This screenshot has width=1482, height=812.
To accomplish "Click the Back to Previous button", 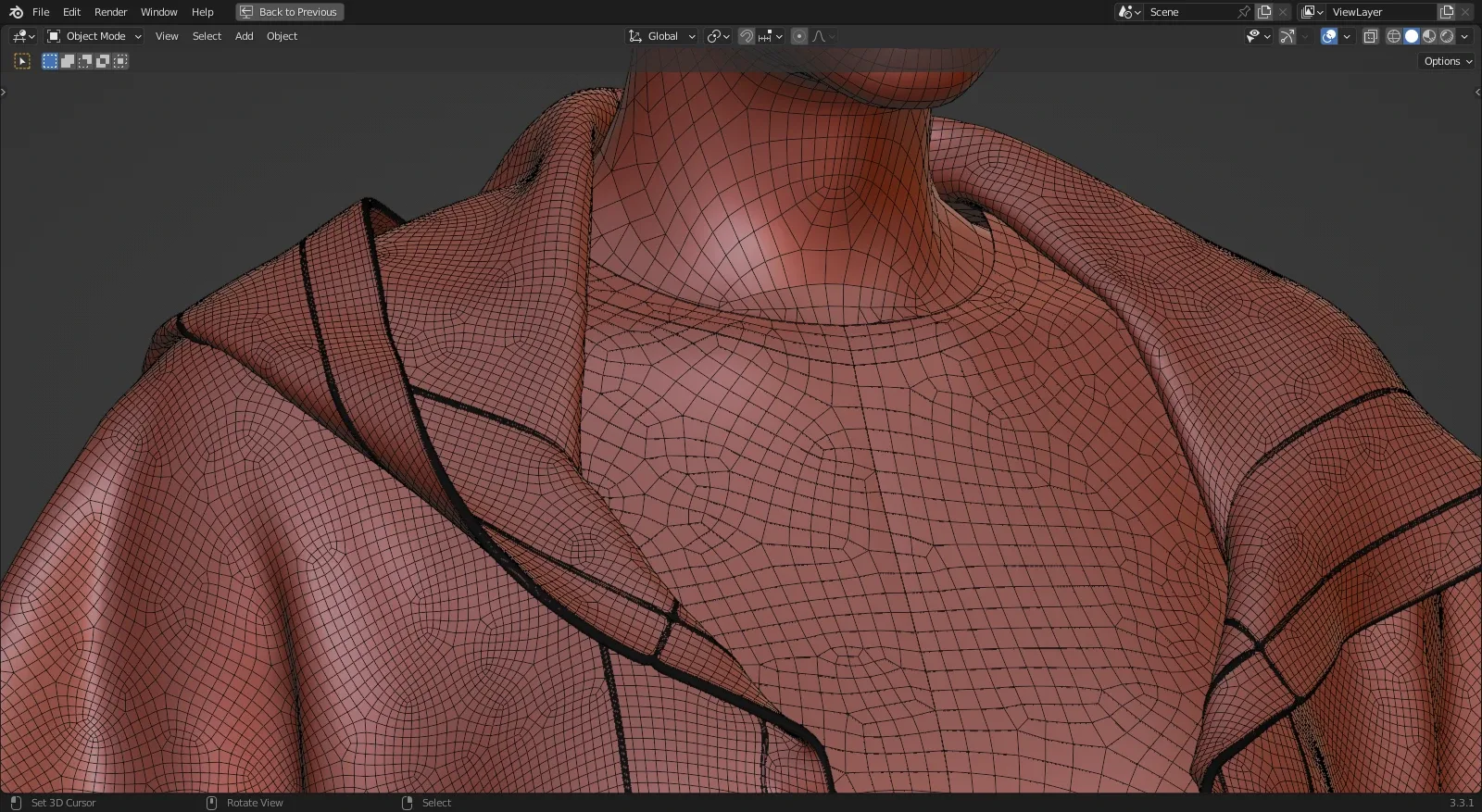I will pyautogui.click(x=290, y=12).
